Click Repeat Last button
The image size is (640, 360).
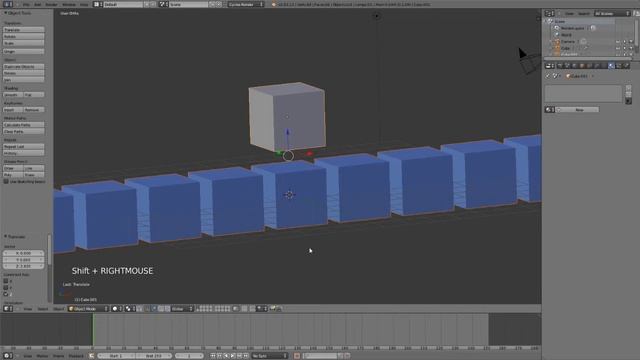point(24,147)
